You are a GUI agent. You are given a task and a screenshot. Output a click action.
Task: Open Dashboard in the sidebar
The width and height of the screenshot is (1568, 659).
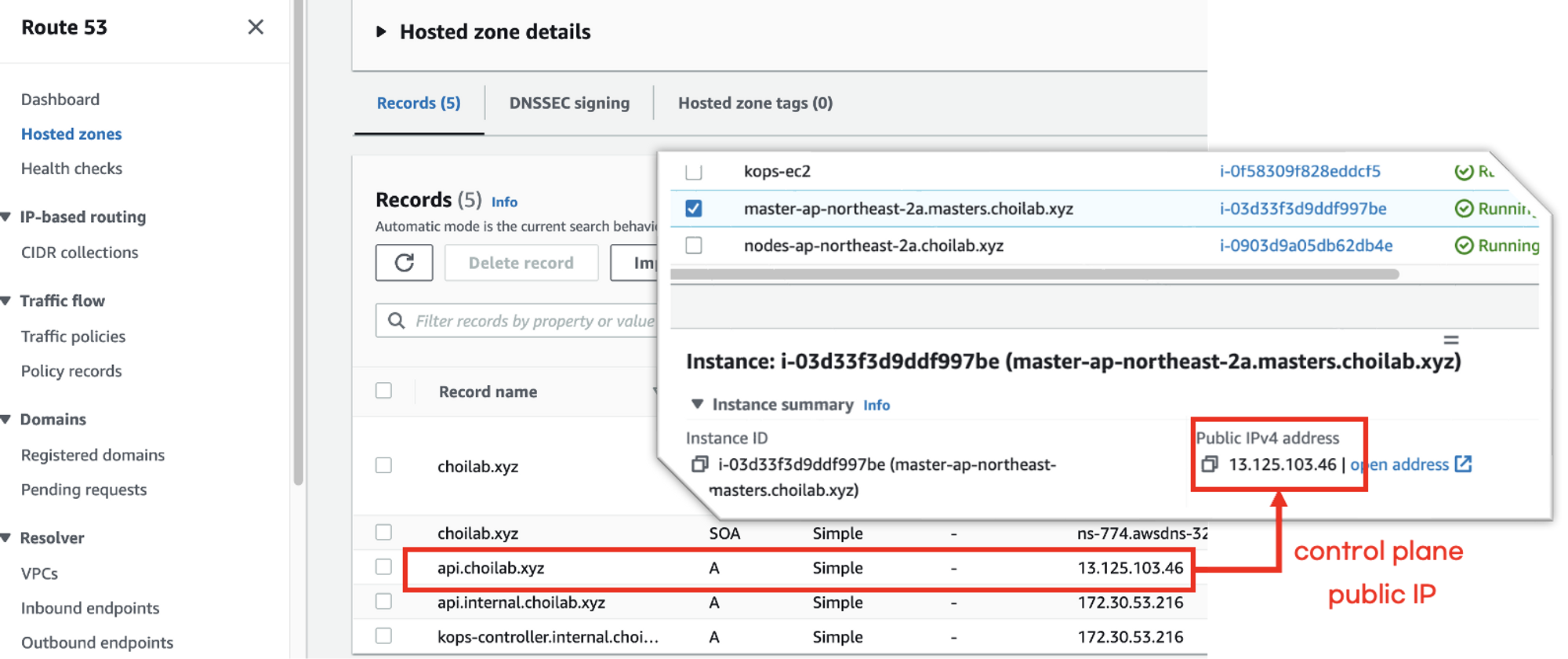[60, 100]
